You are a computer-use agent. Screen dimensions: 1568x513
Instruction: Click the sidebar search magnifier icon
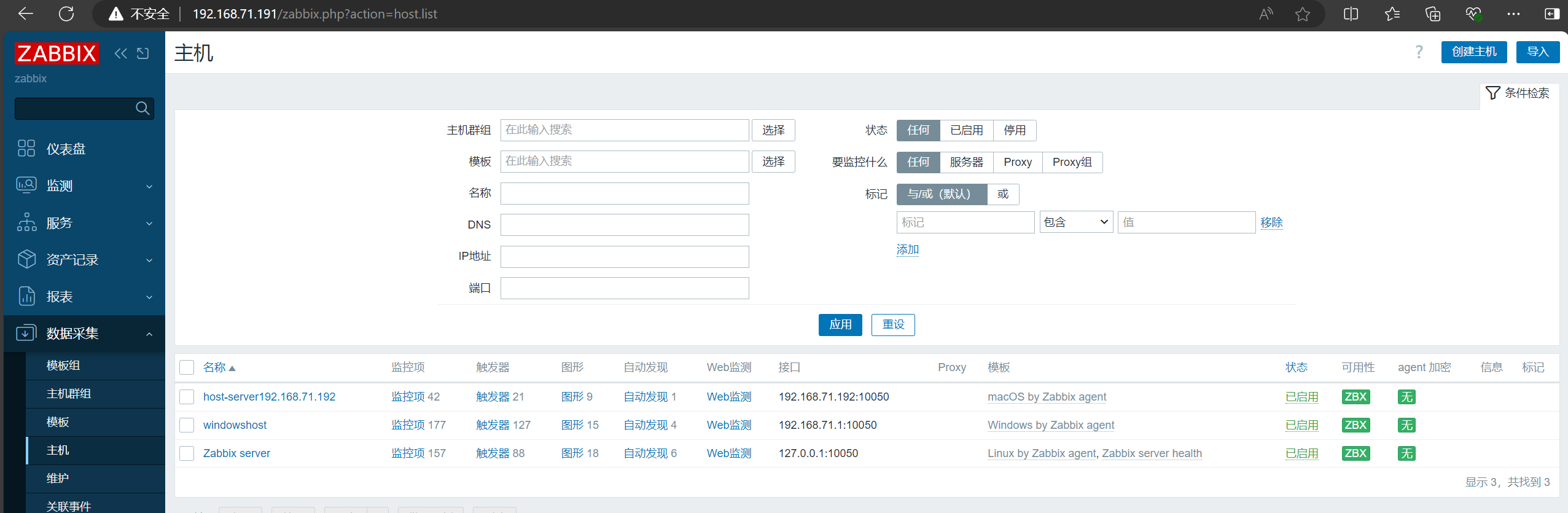[142, 108]
